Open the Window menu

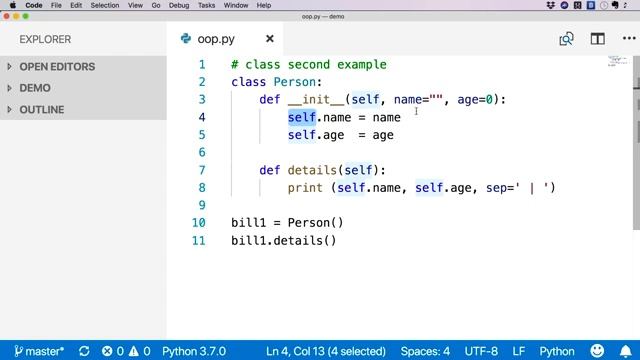tap(236, 5)
